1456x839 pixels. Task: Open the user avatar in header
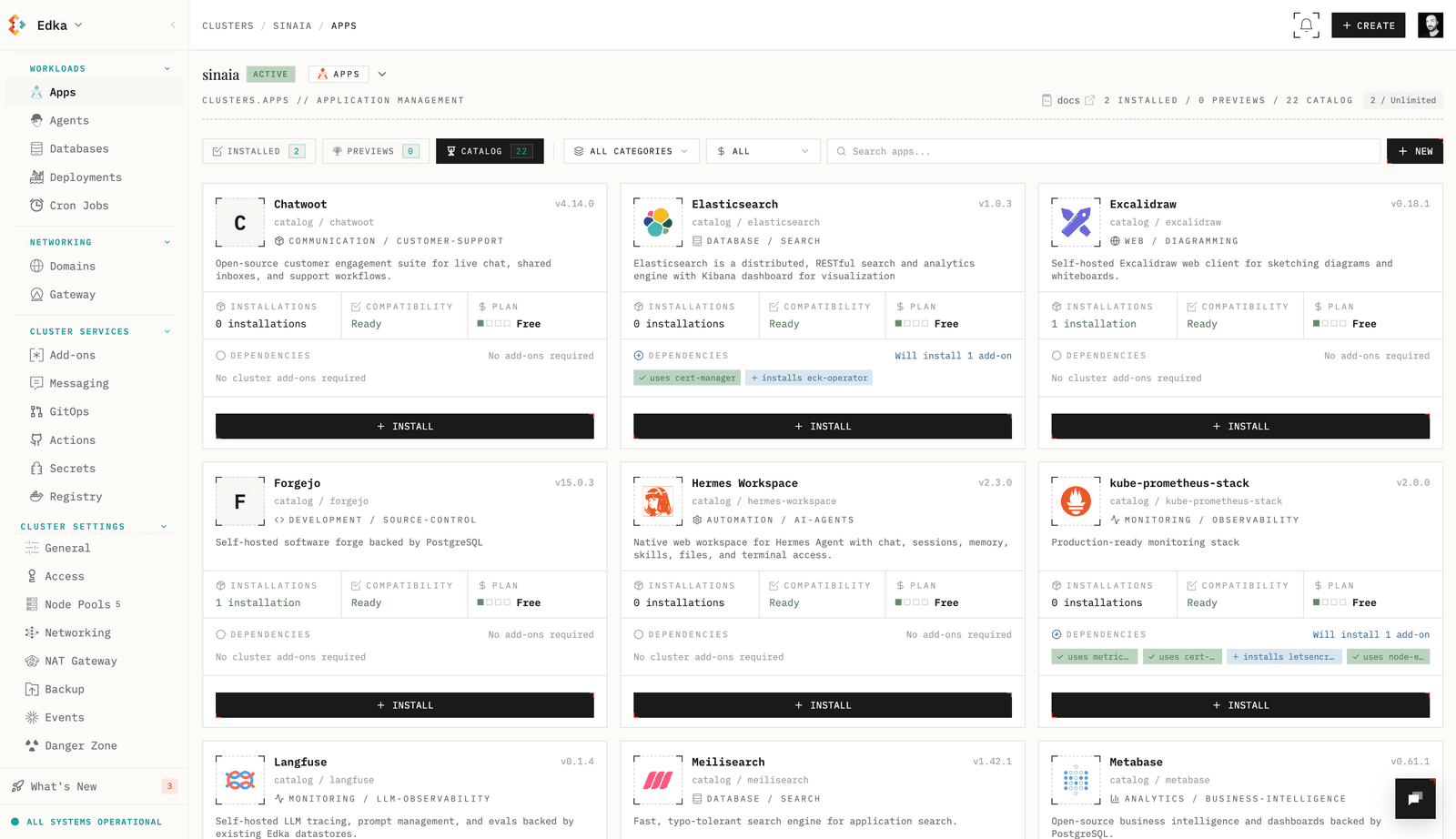point(1431,25)
